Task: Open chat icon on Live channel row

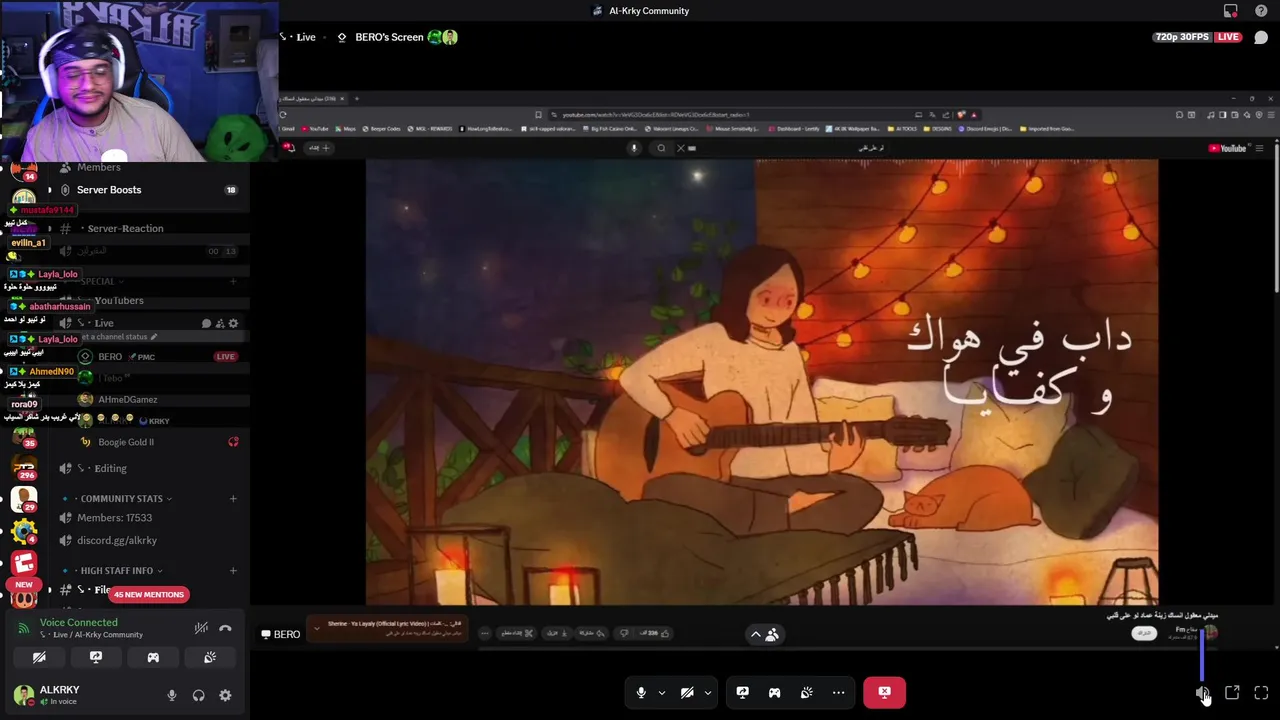Action: 206,323
